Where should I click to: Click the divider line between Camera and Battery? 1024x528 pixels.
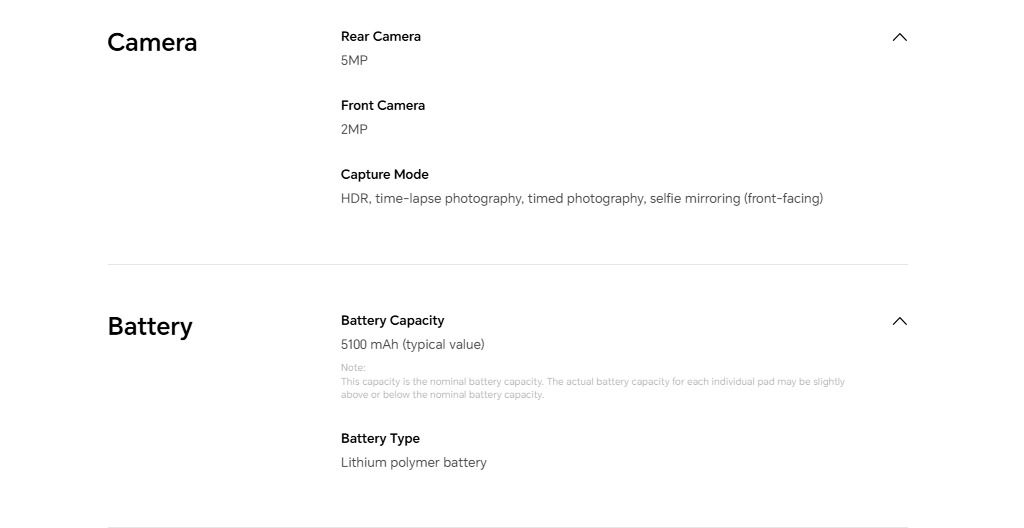pos(507,265)
